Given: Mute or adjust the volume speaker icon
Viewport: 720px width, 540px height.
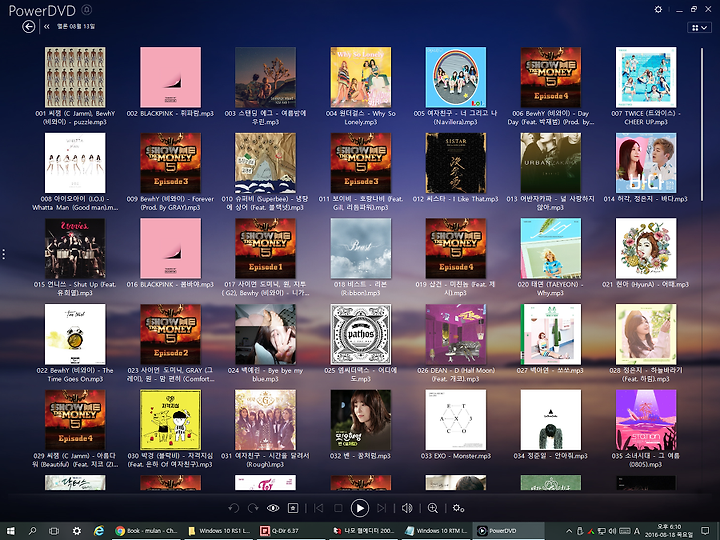Looking at the screenshot, I should (x=407, y=508).
